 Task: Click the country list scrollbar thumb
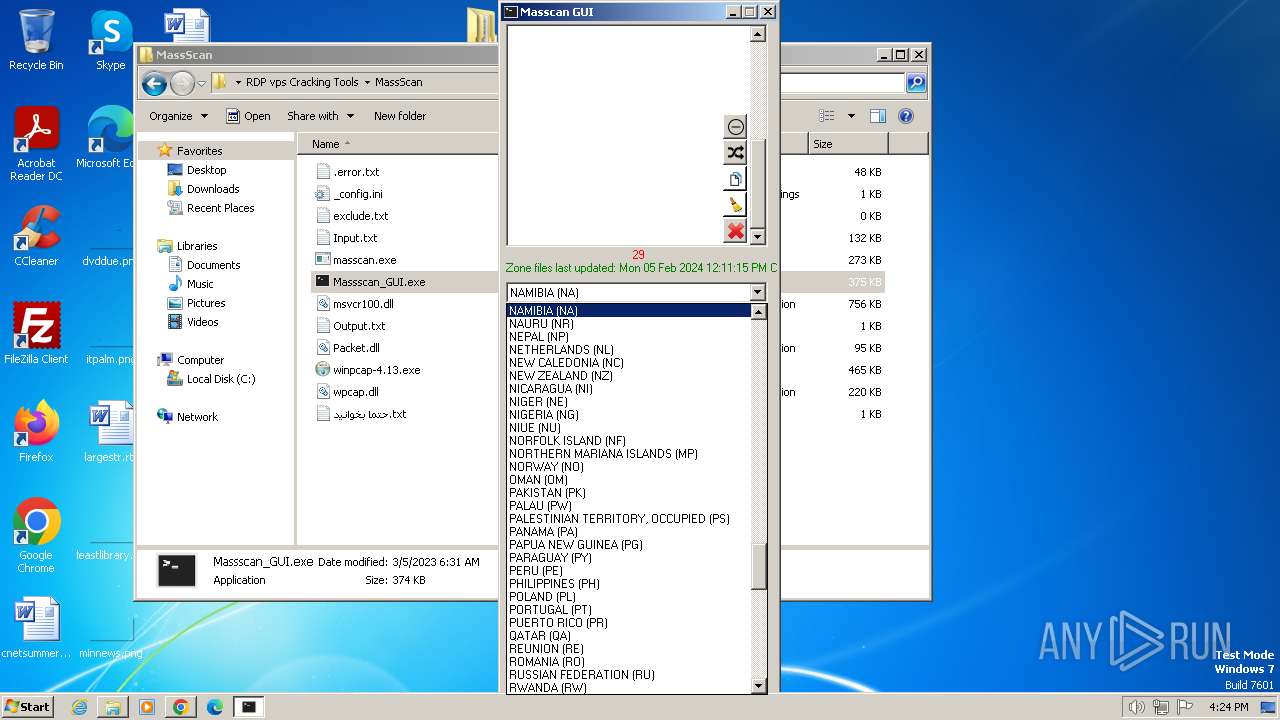click(x=758, y=566)
